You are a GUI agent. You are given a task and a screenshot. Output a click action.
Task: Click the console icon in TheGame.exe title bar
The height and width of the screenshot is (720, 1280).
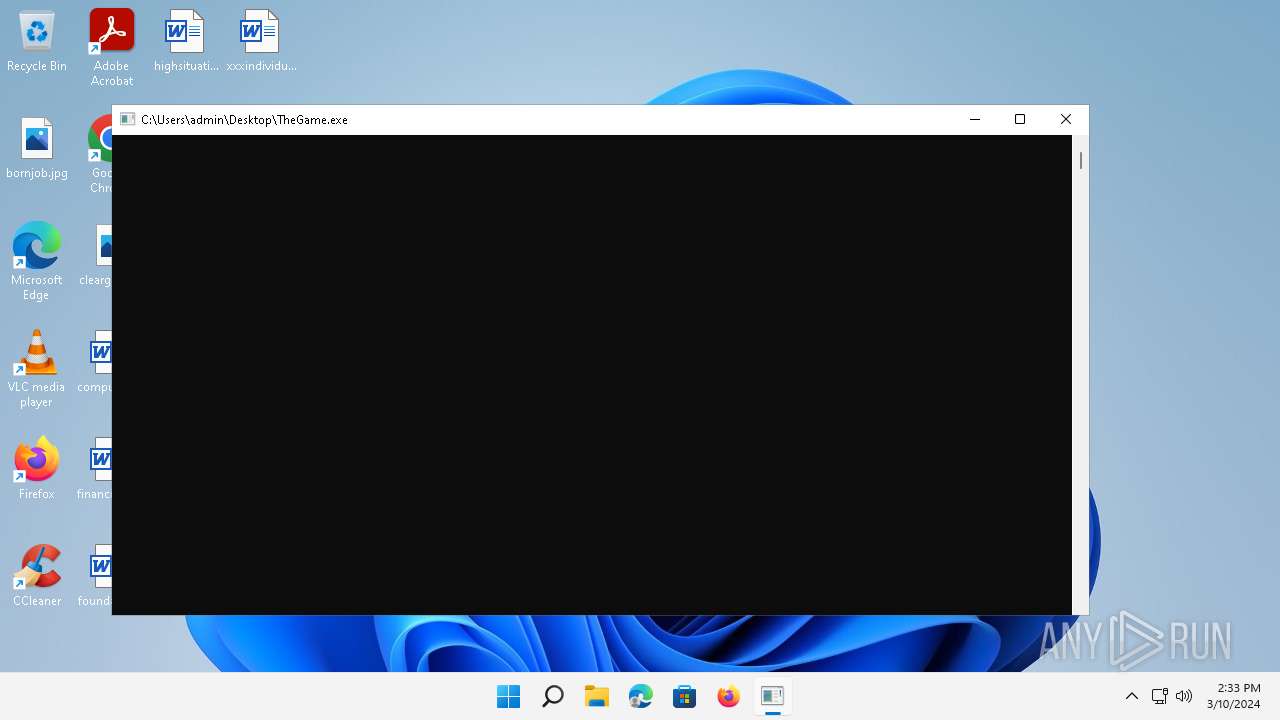127,119
